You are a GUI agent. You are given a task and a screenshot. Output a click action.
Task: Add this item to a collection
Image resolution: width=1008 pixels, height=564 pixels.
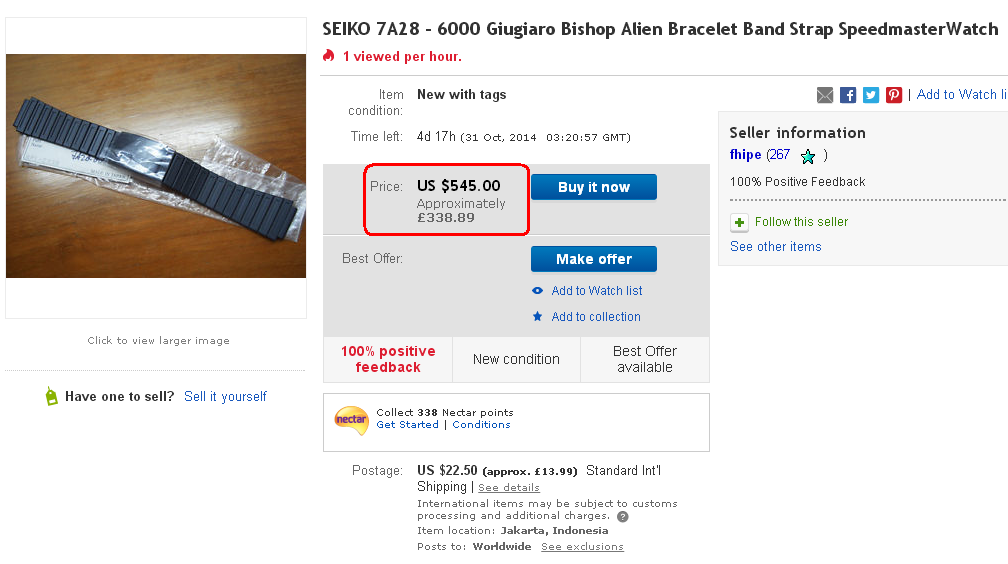(595, 317)
